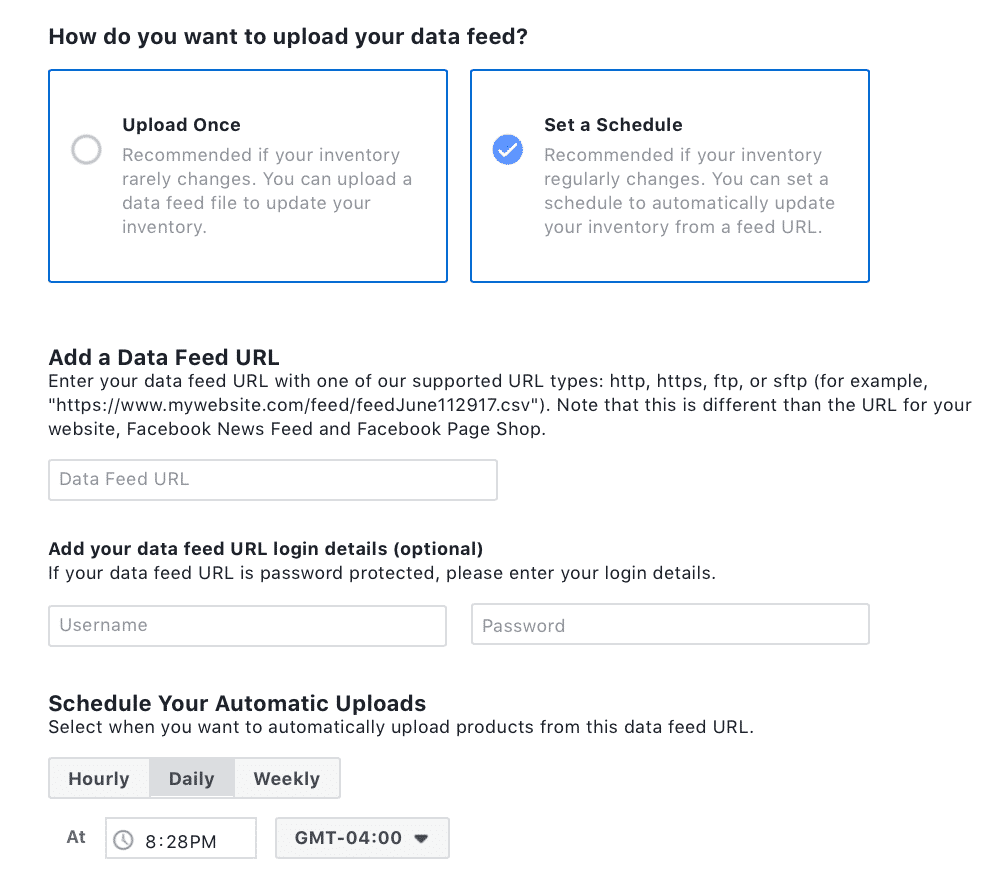Click the login details (optional) heading
This screenshot has width=1004, height=890.
(266, 549)
